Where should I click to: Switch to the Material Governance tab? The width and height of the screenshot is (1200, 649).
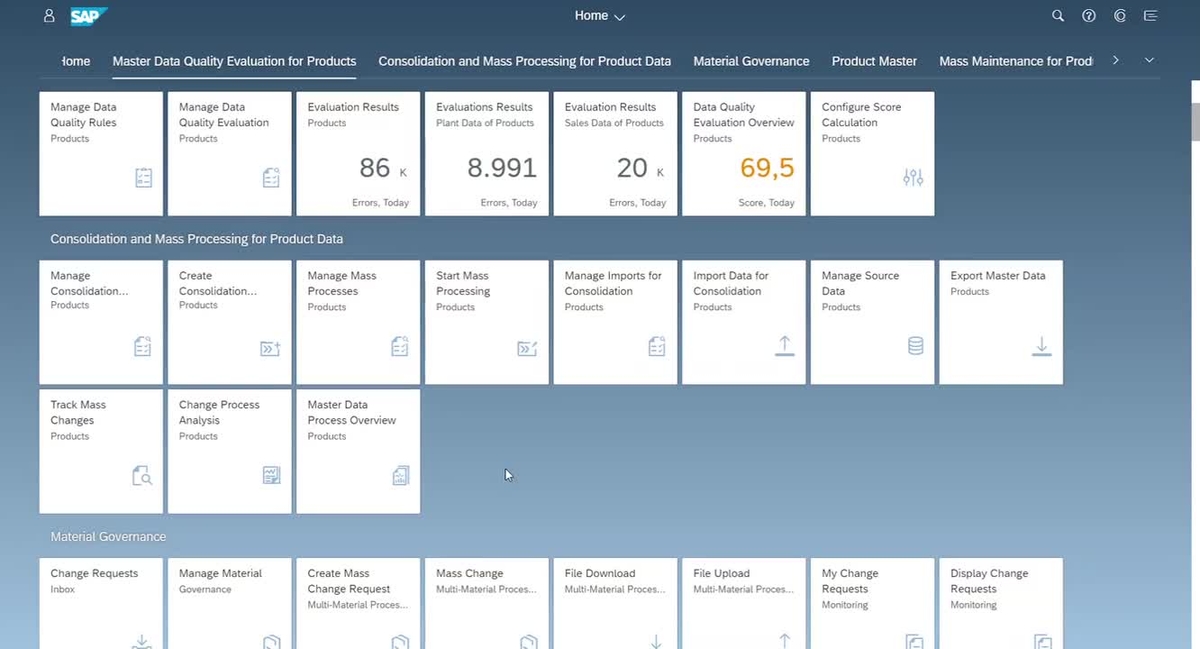click(x=751, y=61)
